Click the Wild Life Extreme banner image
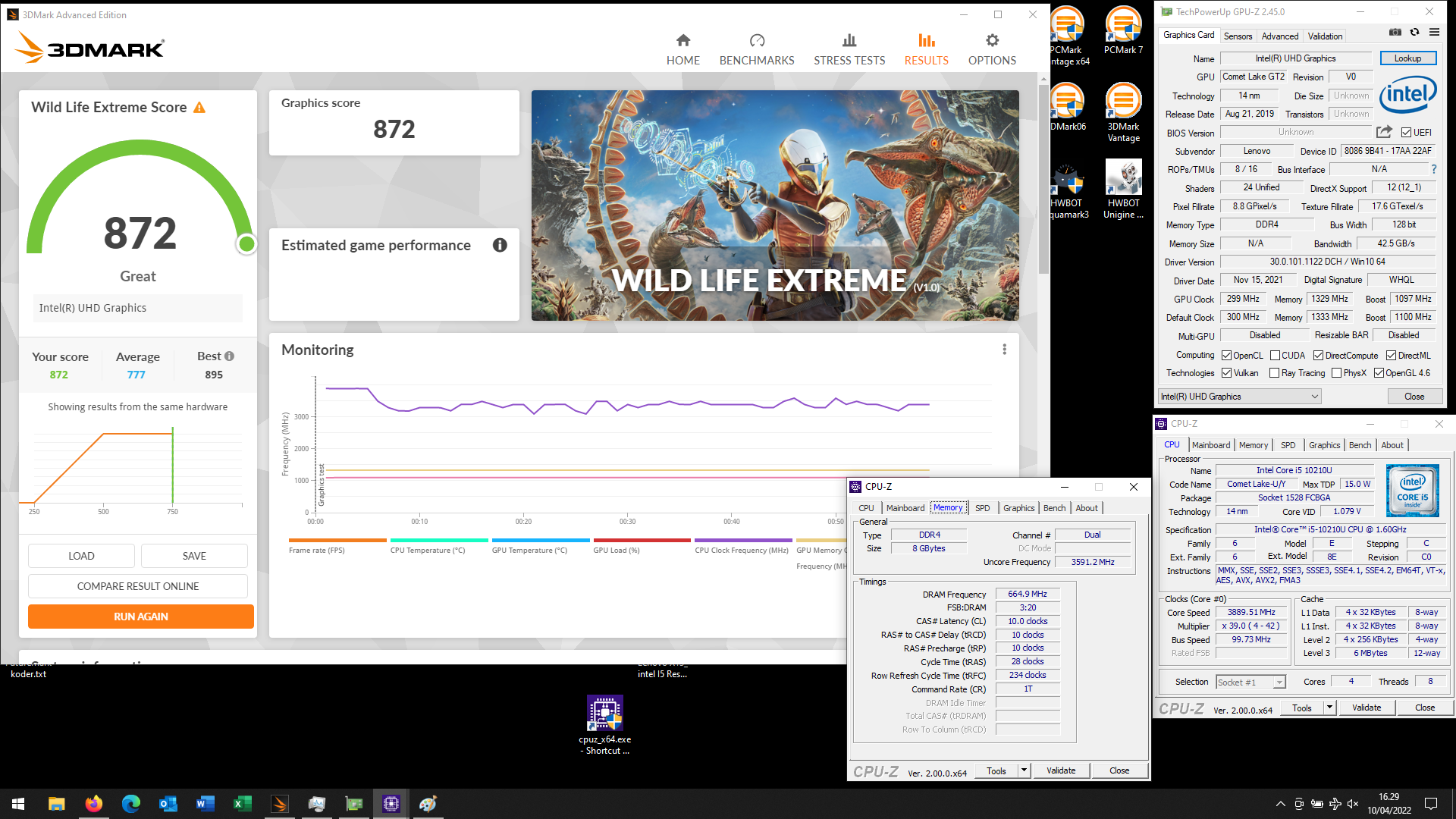Image resolution: width=1456 pixels, height=819 pixels. point(775,206)
